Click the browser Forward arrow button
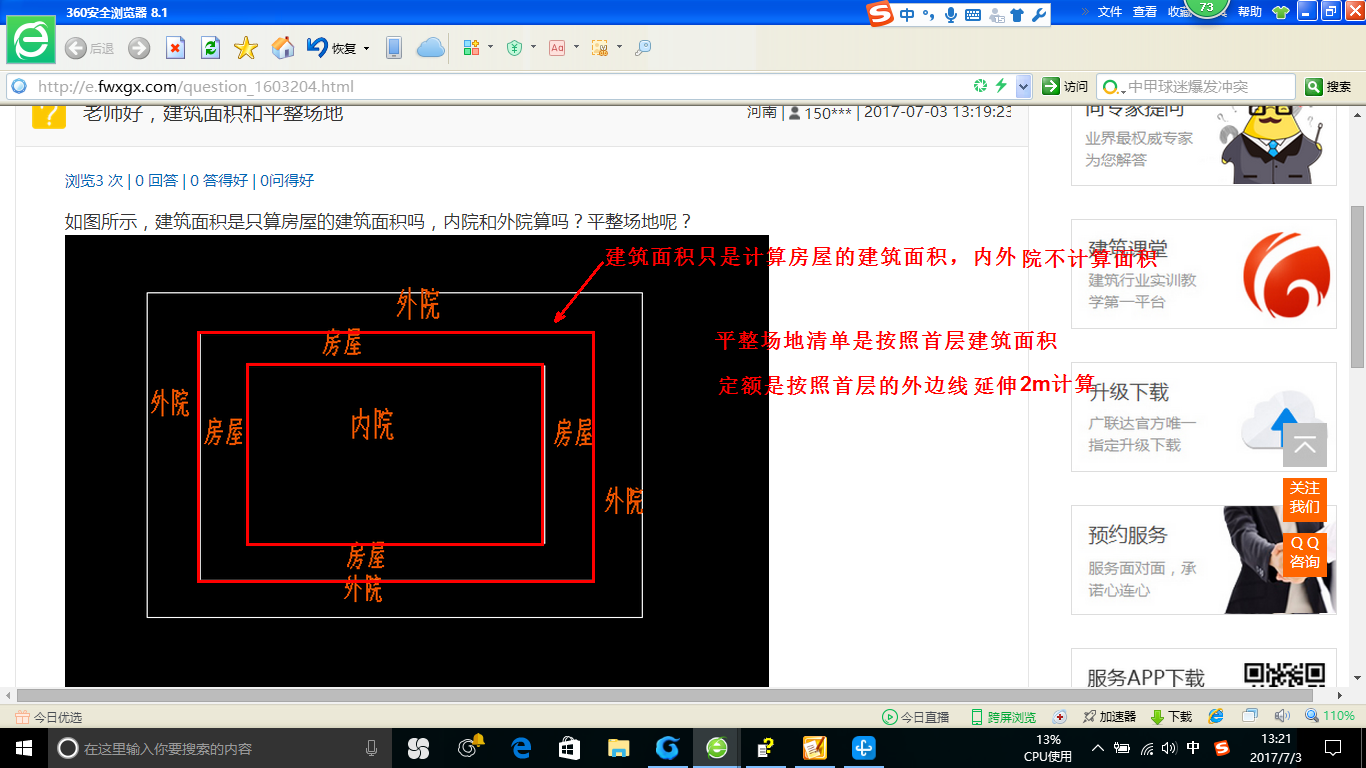Viewport: 1366px width, 768px height. [139, 48]
